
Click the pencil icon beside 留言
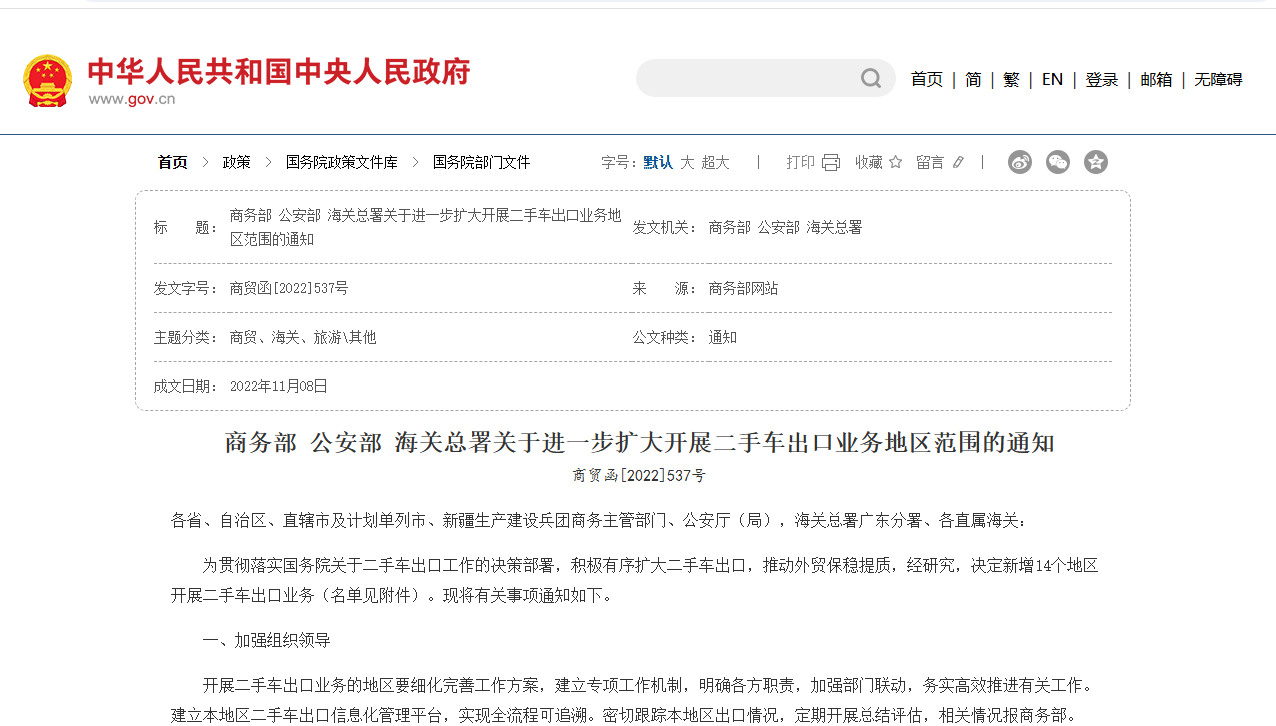click(x=958, y=162)
